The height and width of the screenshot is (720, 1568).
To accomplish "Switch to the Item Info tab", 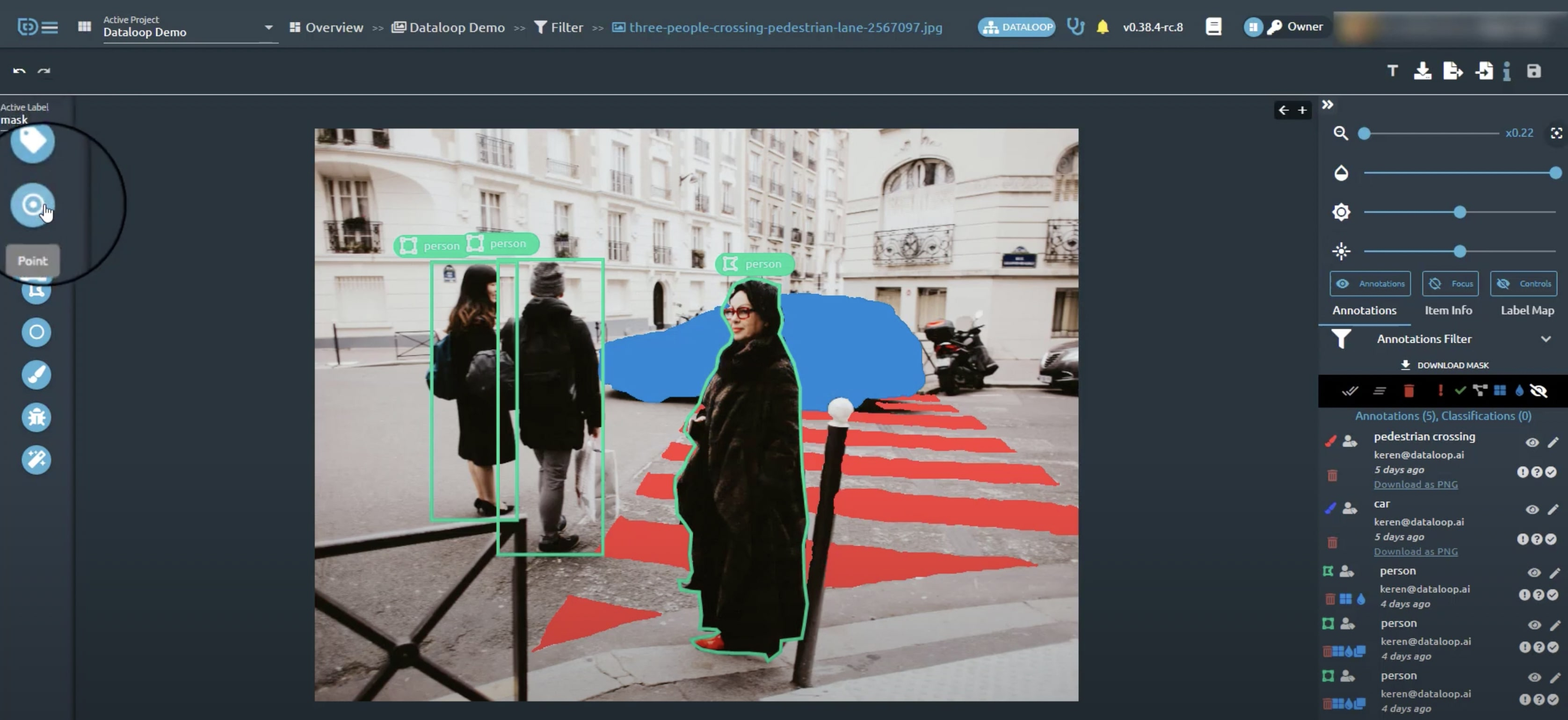I will 1448,310.
